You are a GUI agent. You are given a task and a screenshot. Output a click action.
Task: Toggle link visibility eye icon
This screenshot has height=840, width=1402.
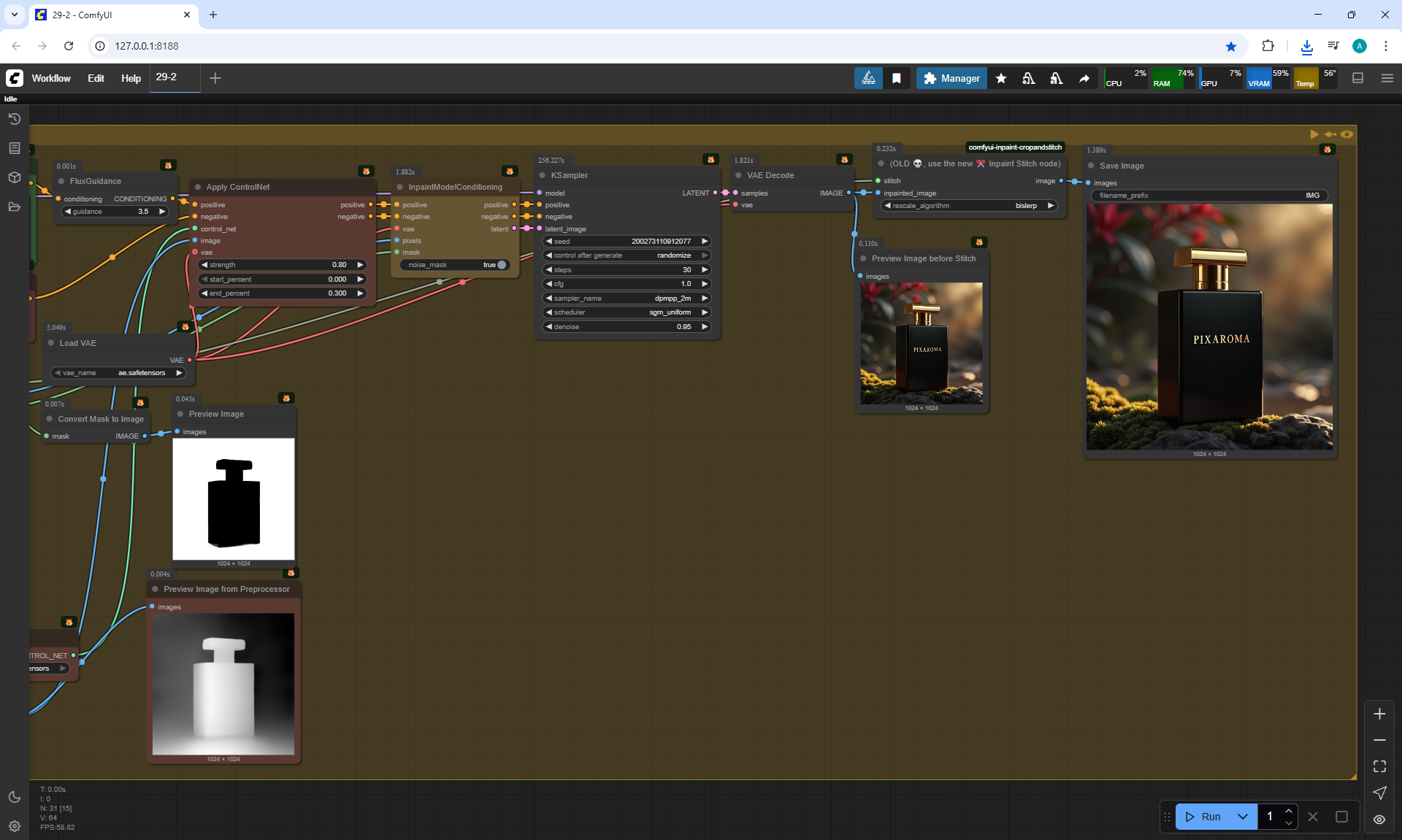[x=1379, y=820]
